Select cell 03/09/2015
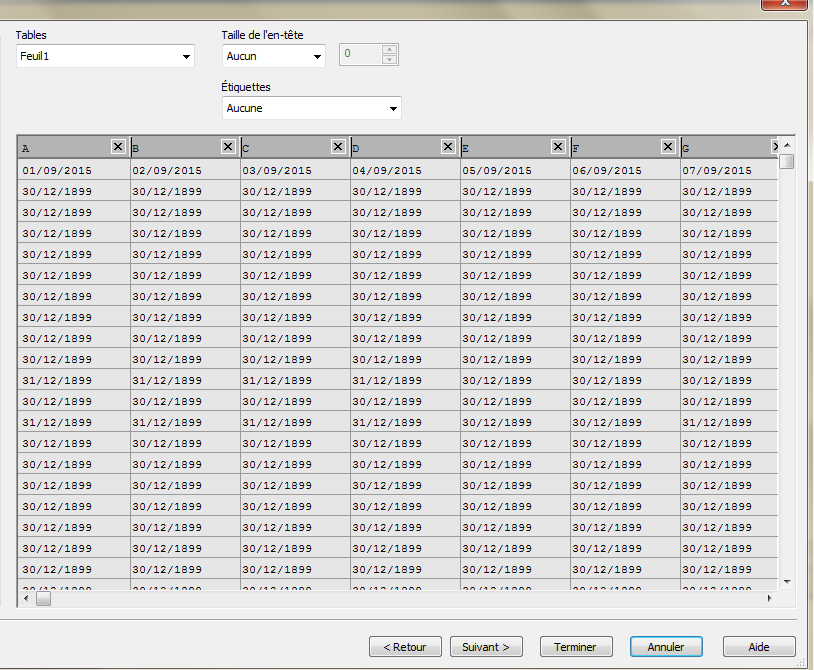 coord(295,170)
